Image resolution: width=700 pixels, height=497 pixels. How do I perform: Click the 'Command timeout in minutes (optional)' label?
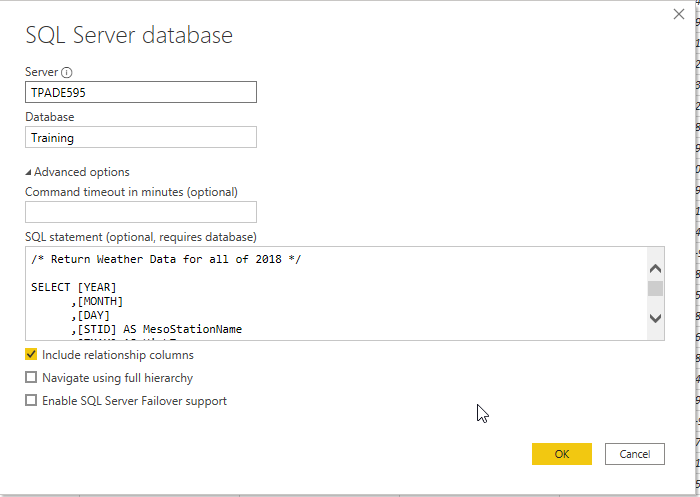[x=131, y=192]
